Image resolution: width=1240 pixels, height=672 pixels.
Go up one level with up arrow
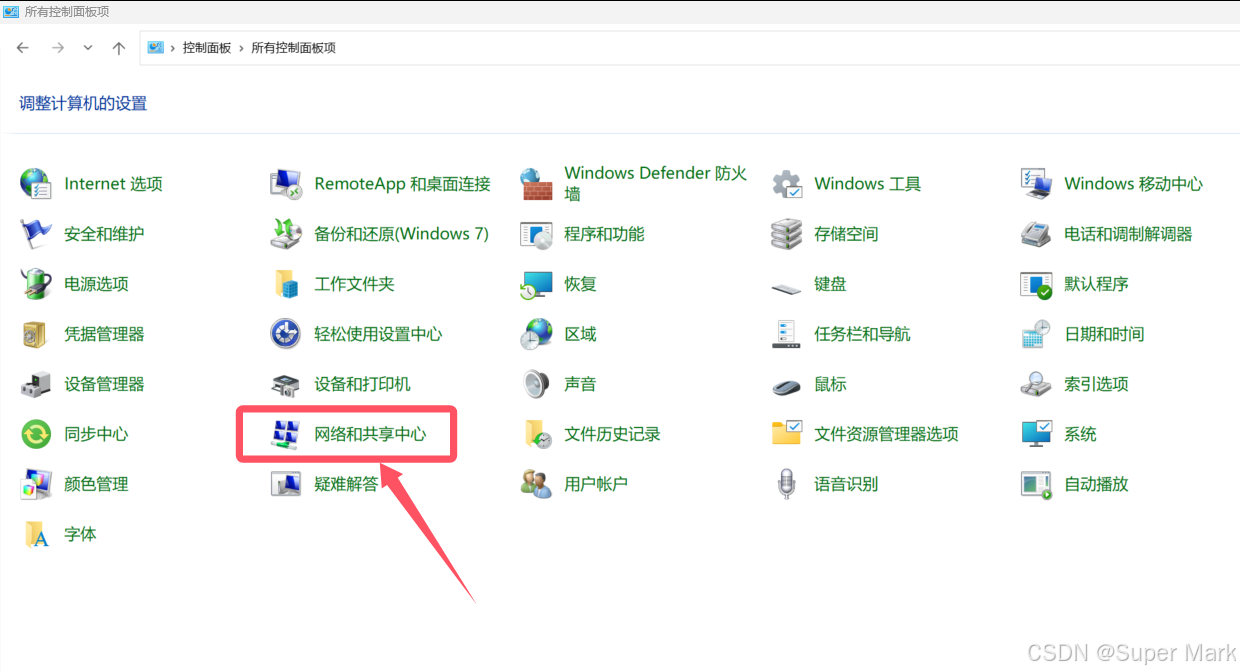point(119,48)
